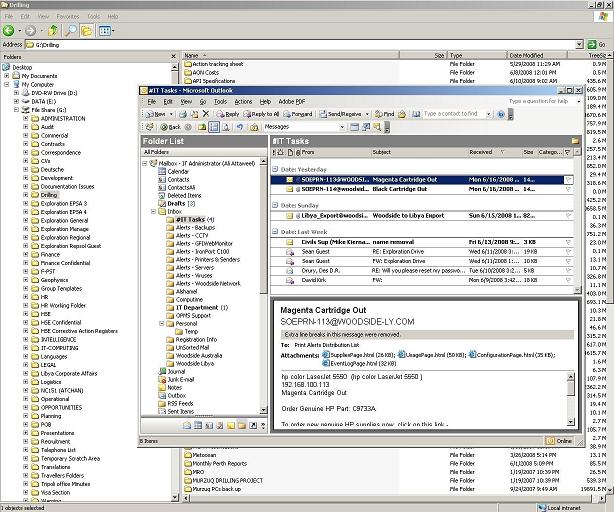Collapse the Date: Sunday message group

pos(275,205)
